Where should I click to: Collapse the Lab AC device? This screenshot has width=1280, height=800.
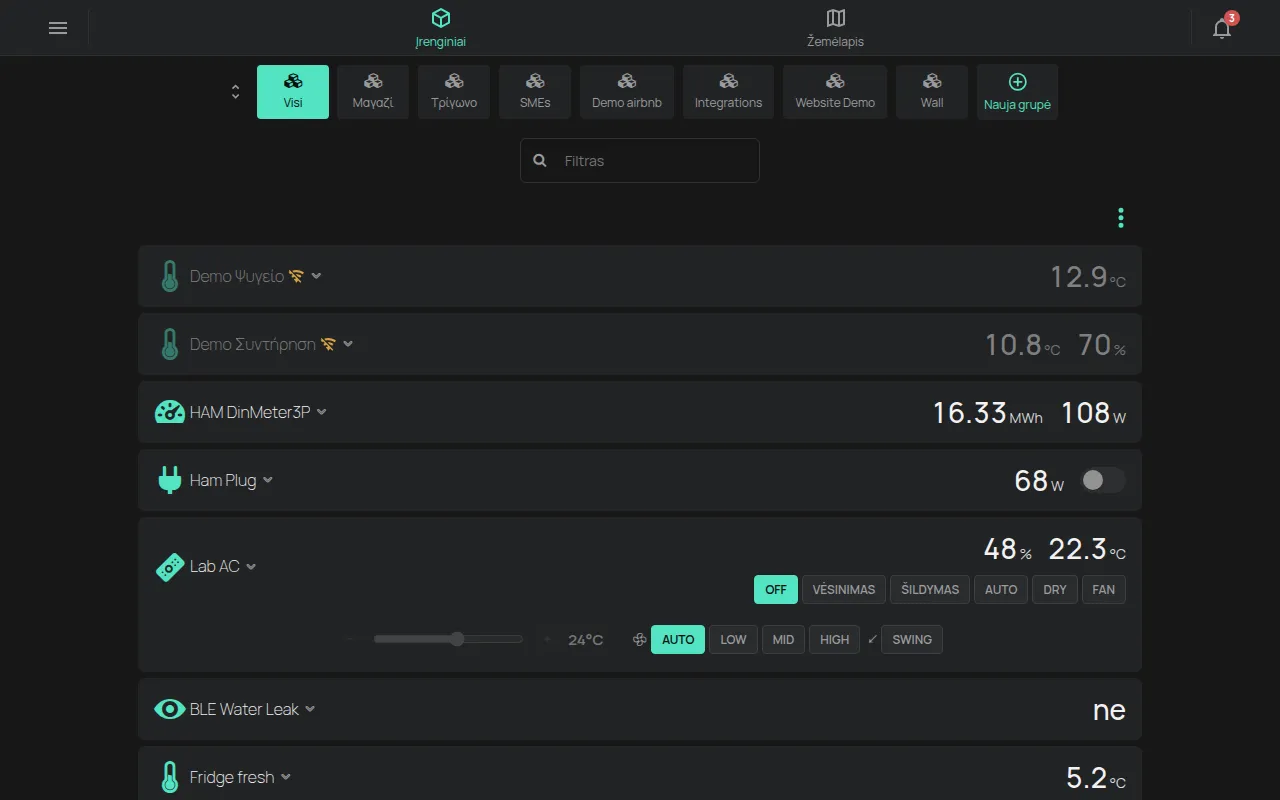[x=251, y=566]
